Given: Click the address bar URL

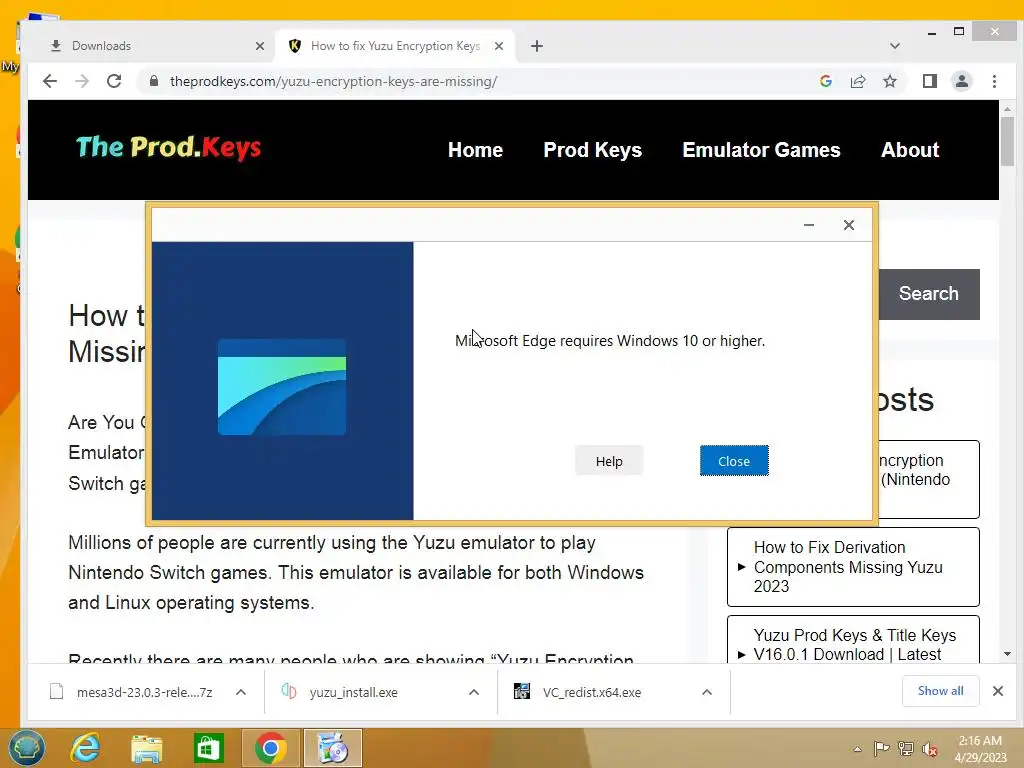Looking at the screenshot, I should pyautogui.click(x=333, y=81).
